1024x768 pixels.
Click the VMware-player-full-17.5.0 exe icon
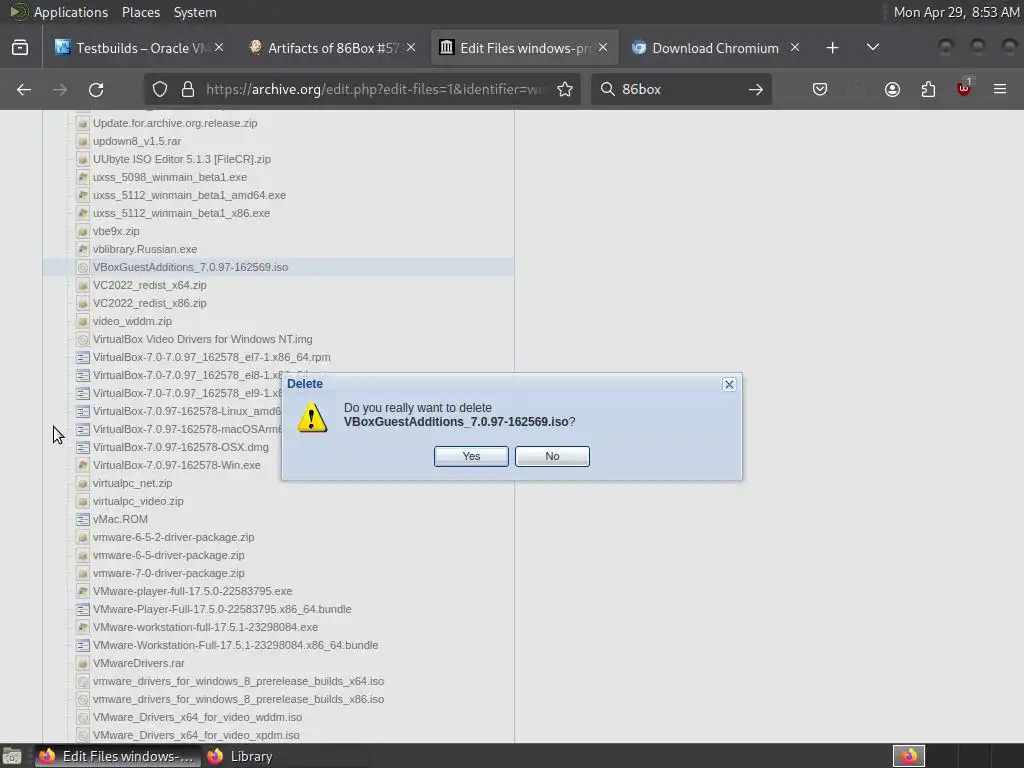pos(82,591)
